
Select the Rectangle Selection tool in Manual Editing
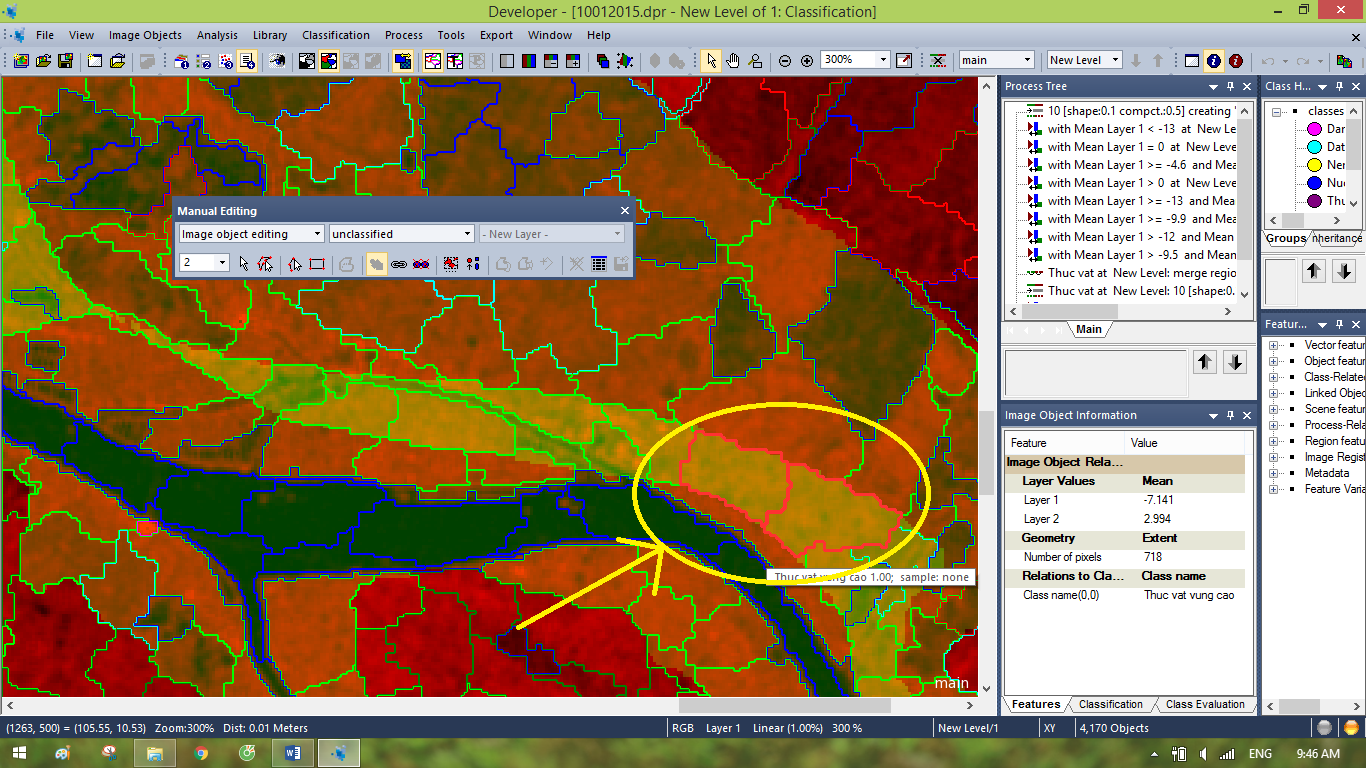[316, 264]
